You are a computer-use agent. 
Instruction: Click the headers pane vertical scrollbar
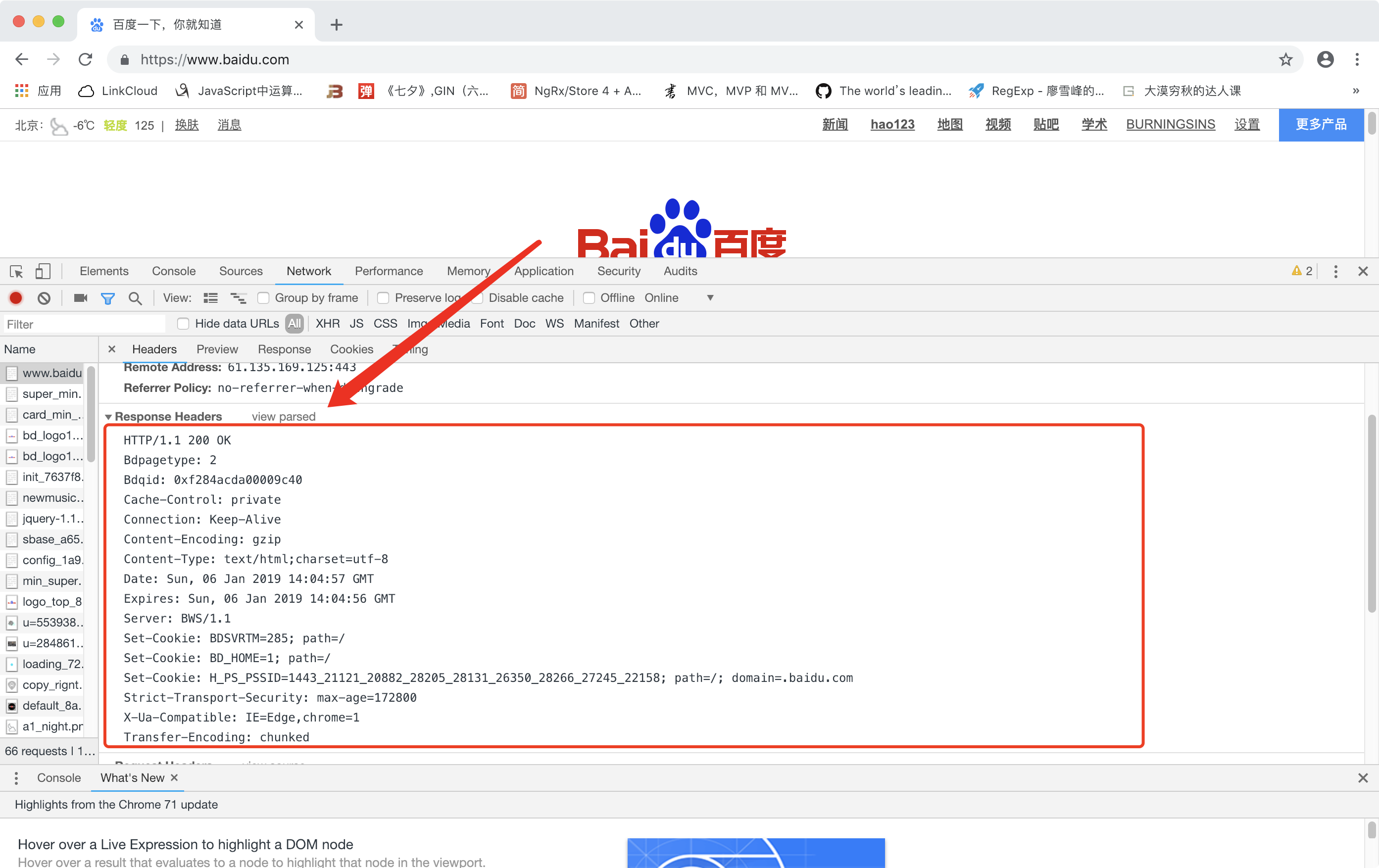1371,513
